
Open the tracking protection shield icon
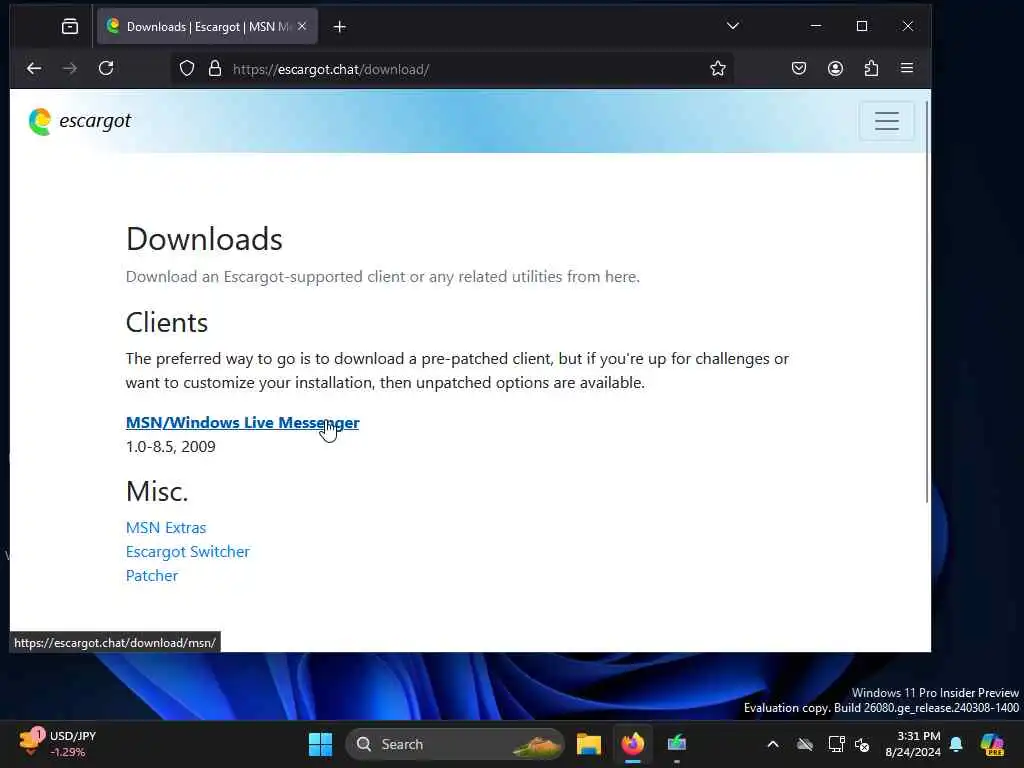[187, 69]
